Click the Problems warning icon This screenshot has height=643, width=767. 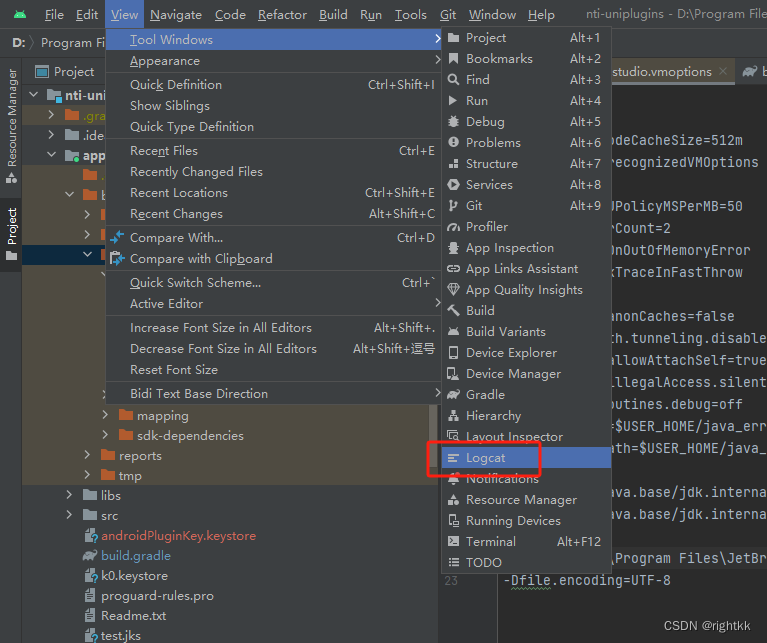(x=453, y=142)
